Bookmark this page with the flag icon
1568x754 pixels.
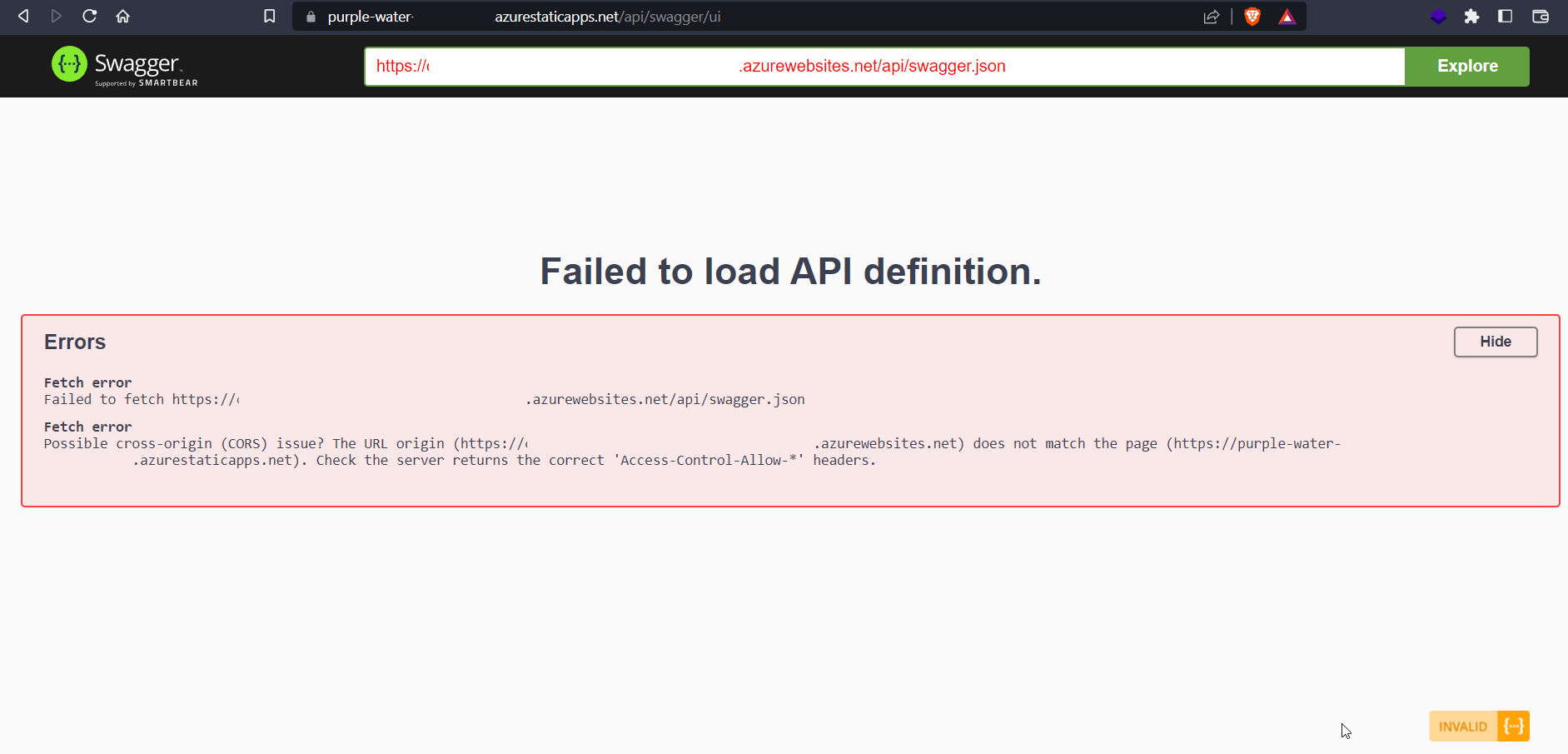[268, 16]
